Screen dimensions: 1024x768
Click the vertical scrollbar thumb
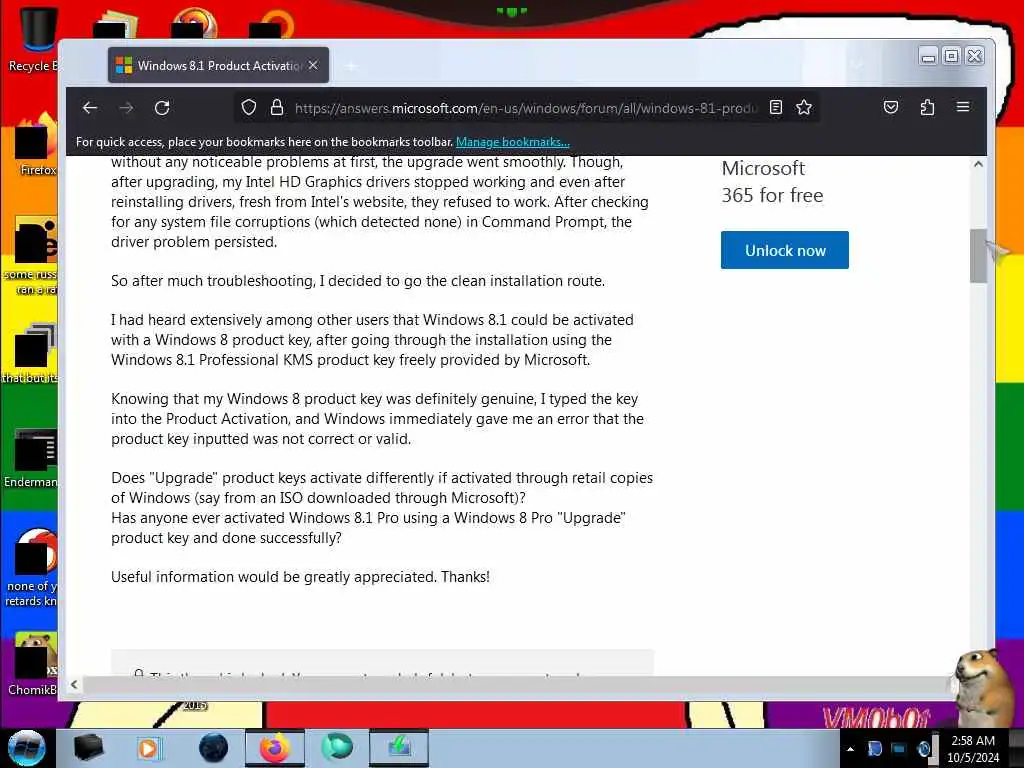[x=978, y=256]
